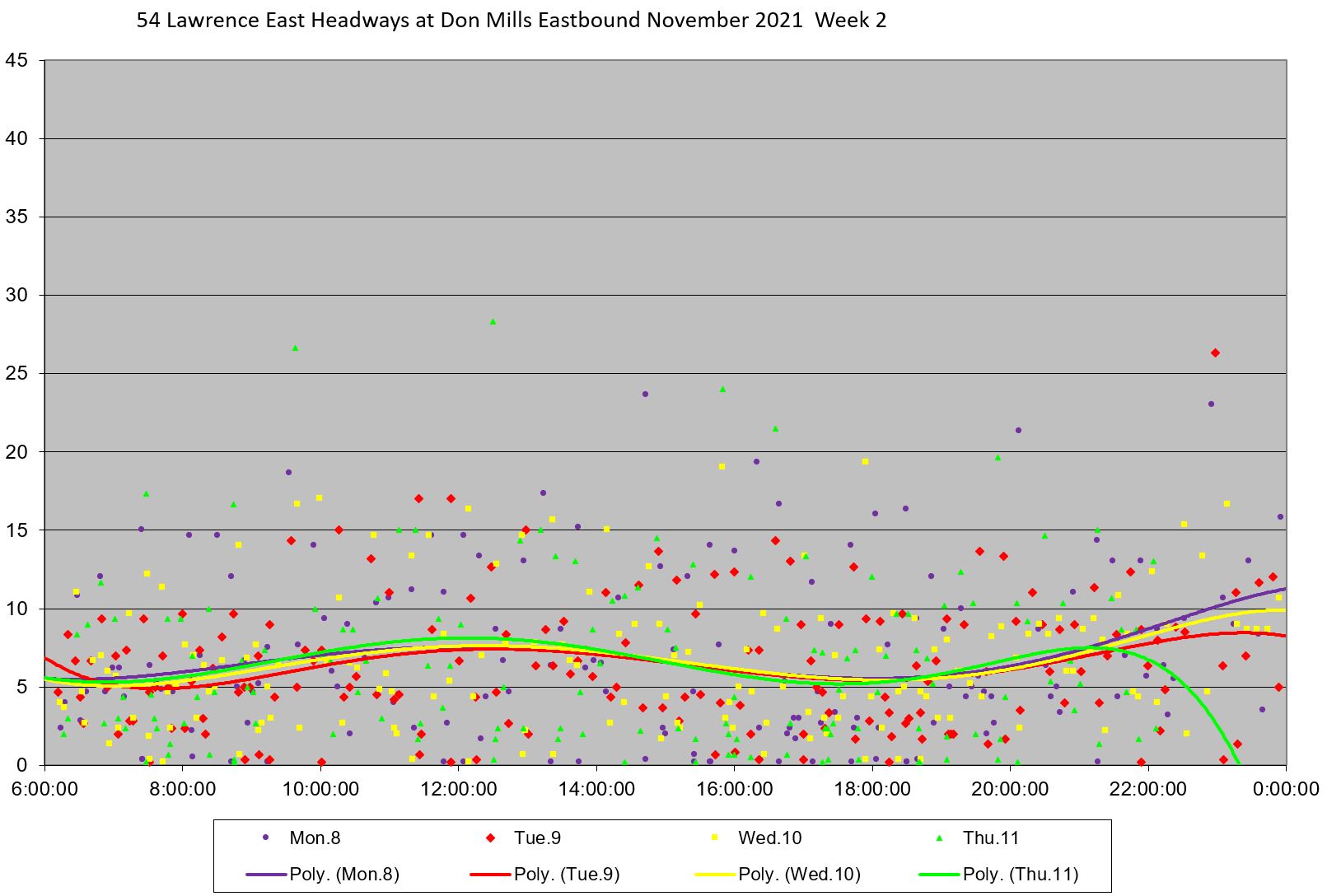Screen dimensions: 1327x896
Task: Select the yellow Poly. (Wed.10) line sample in legend
Action: (714, 875)
